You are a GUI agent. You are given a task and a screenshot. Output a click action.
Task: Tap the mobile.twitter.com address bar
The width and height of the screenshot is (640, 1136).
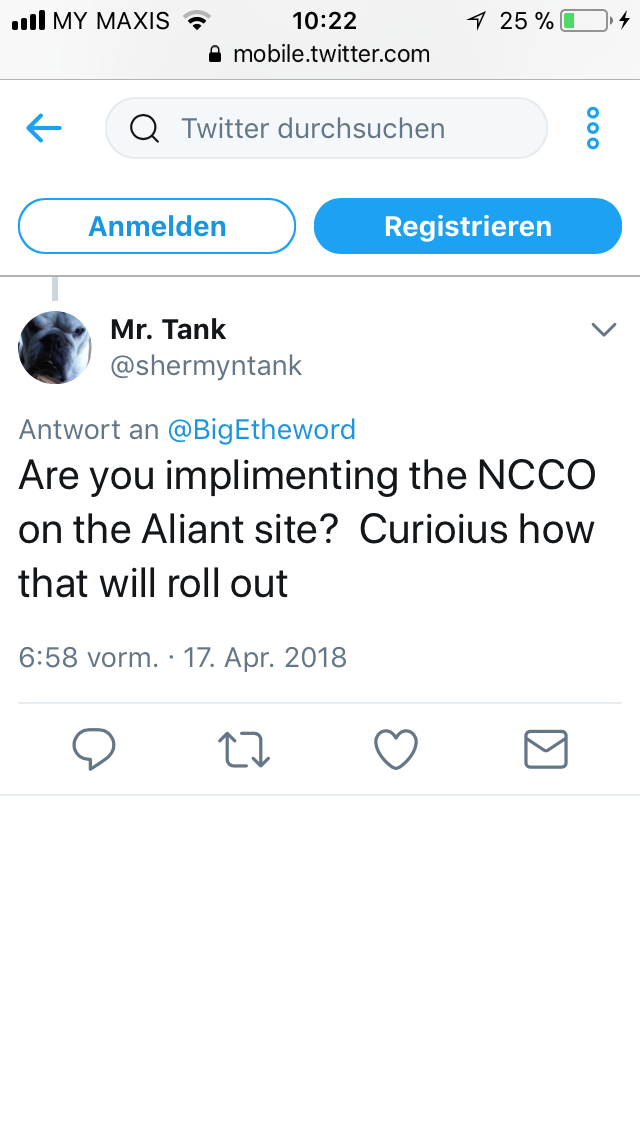point(330,54)
